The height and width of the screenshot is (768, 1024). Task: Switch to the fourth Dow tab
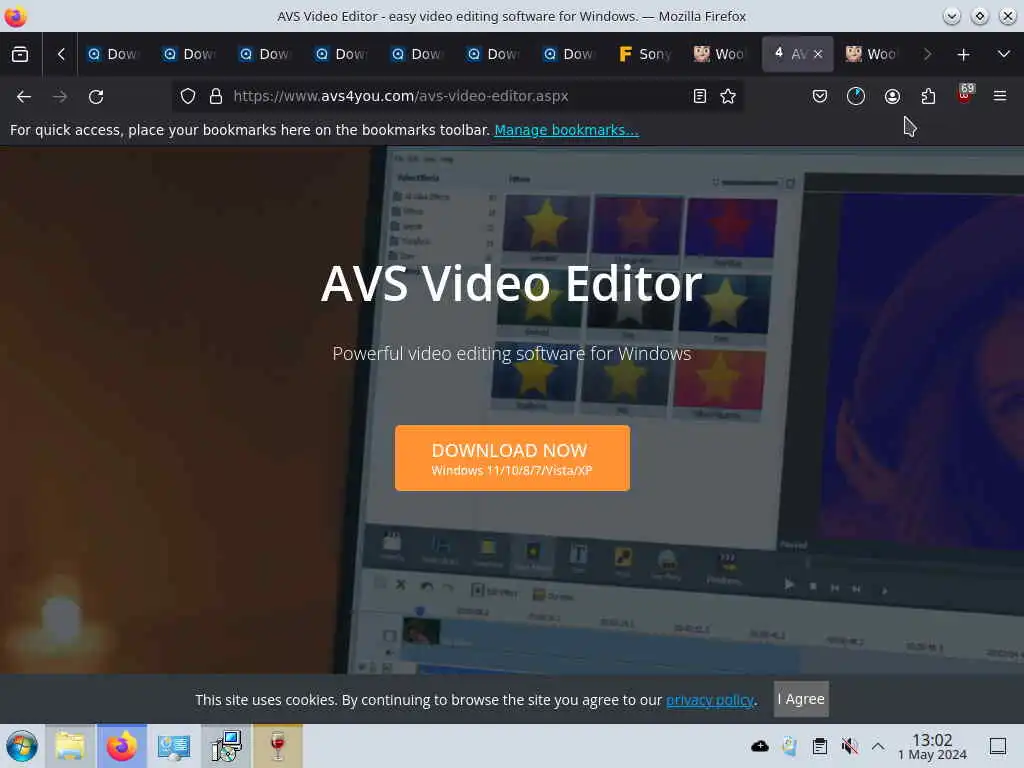[342, 54]
